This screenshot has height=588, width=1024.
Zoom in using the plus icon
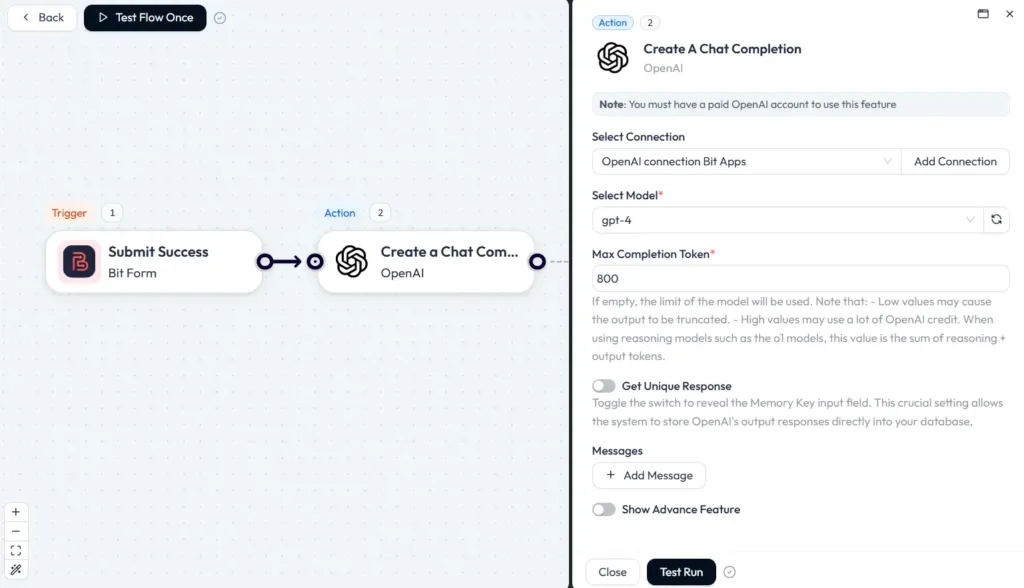pos(16,511)
